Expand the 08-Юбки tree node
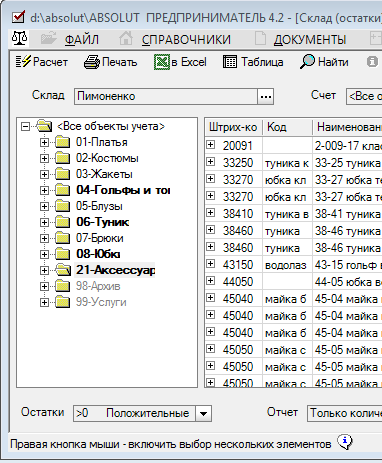Viewport: 382px width, 463px height. pos(44,254)
